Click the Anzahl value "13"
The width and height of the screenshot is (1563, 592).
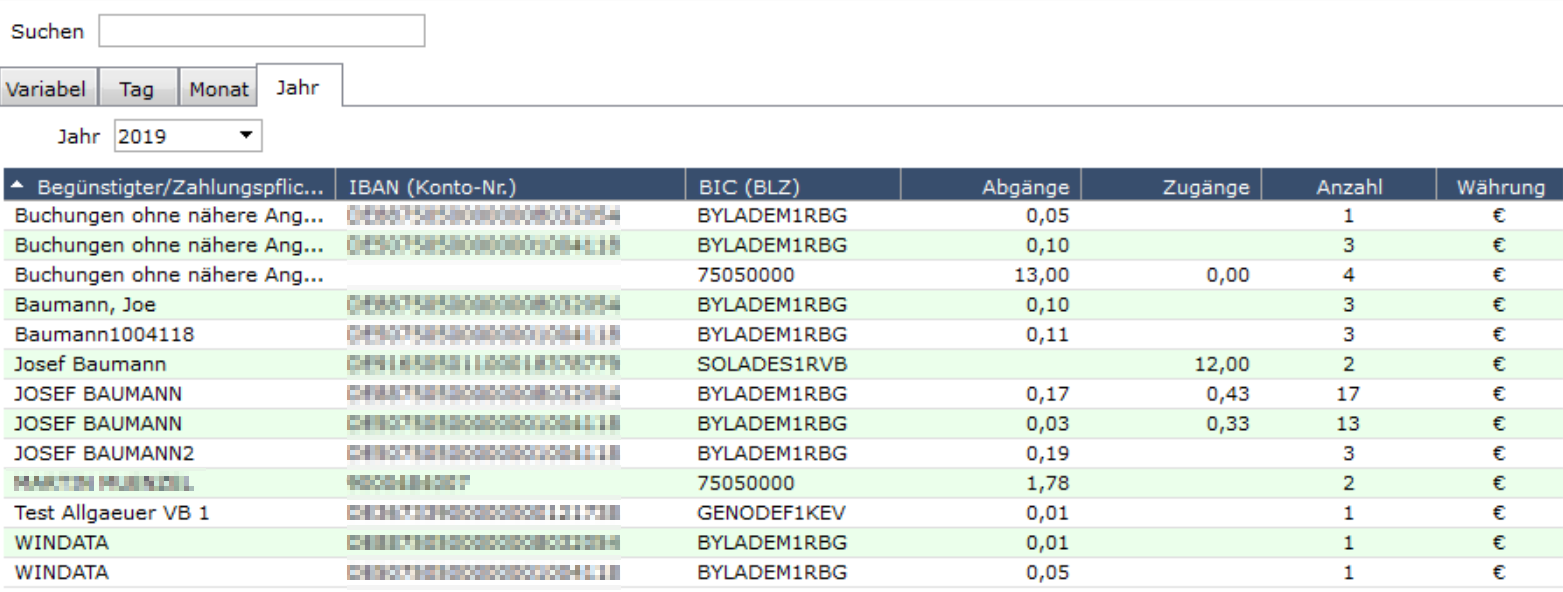[x=1348, y=424]
